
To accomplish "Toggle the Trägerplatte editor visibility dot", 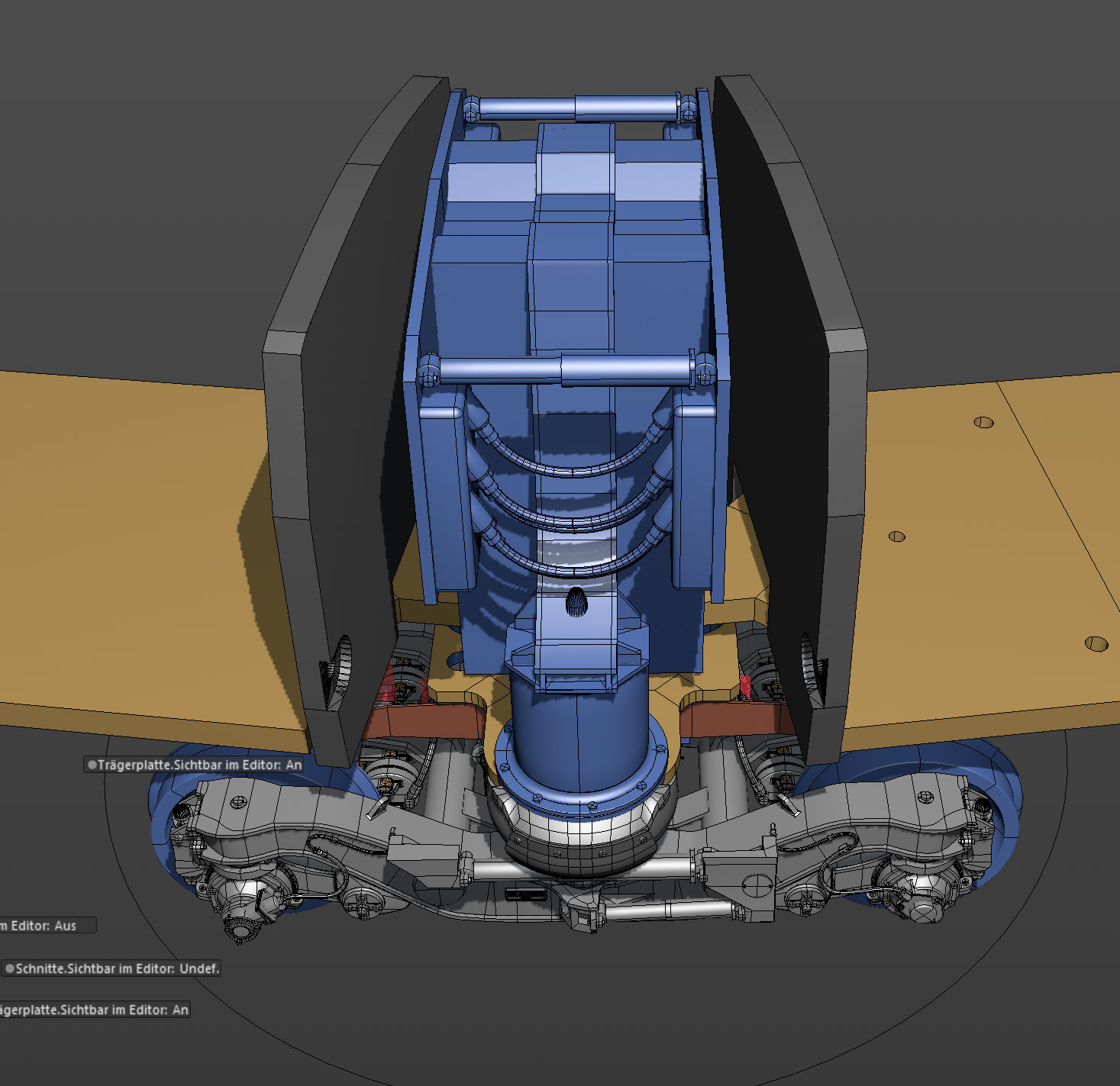I will tap(92, 764).
